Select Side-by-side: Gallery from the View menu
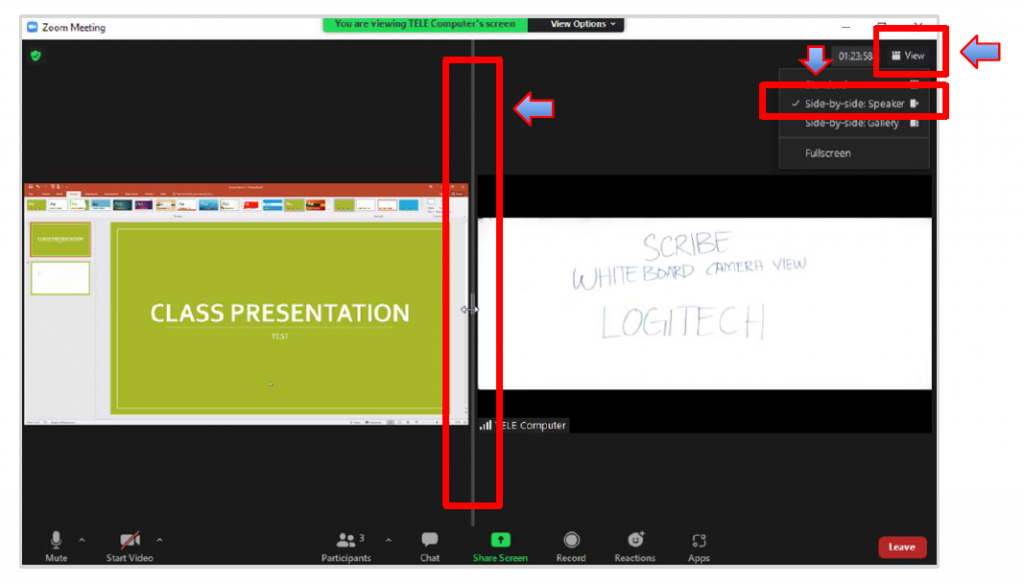Screen dimensions: 1024x583 coord(851,124)
